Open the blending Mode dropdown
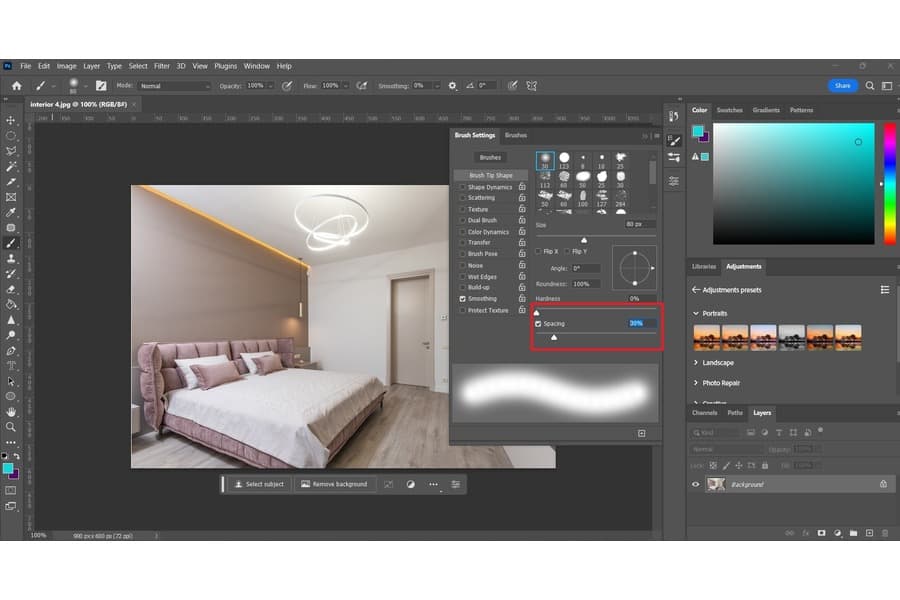This screenshot has width=900, height=600. coord(174,86)
